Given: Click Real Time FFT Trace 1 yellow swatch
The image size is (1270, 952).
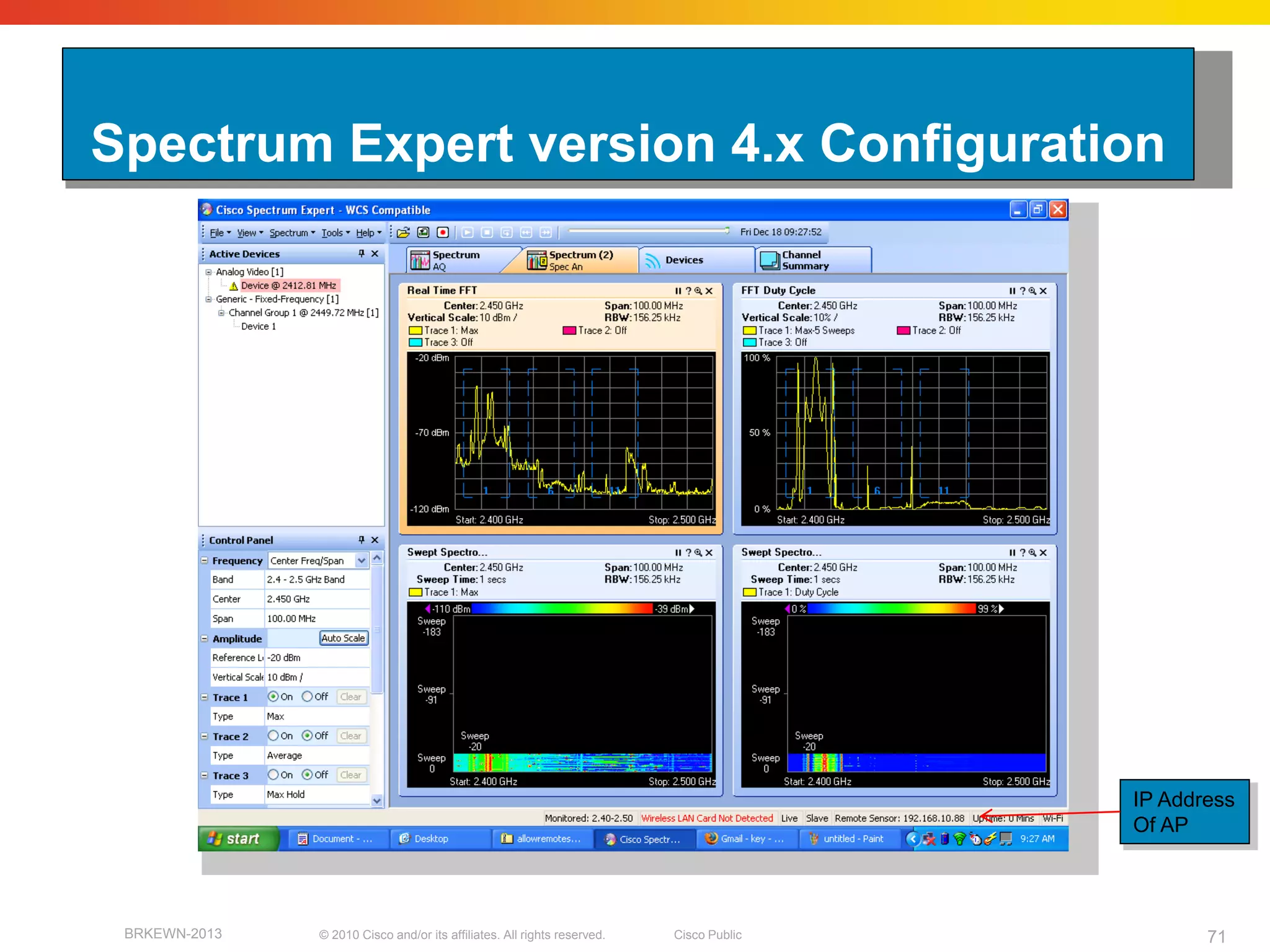Looking at the screenshot, I should (415, 331).
